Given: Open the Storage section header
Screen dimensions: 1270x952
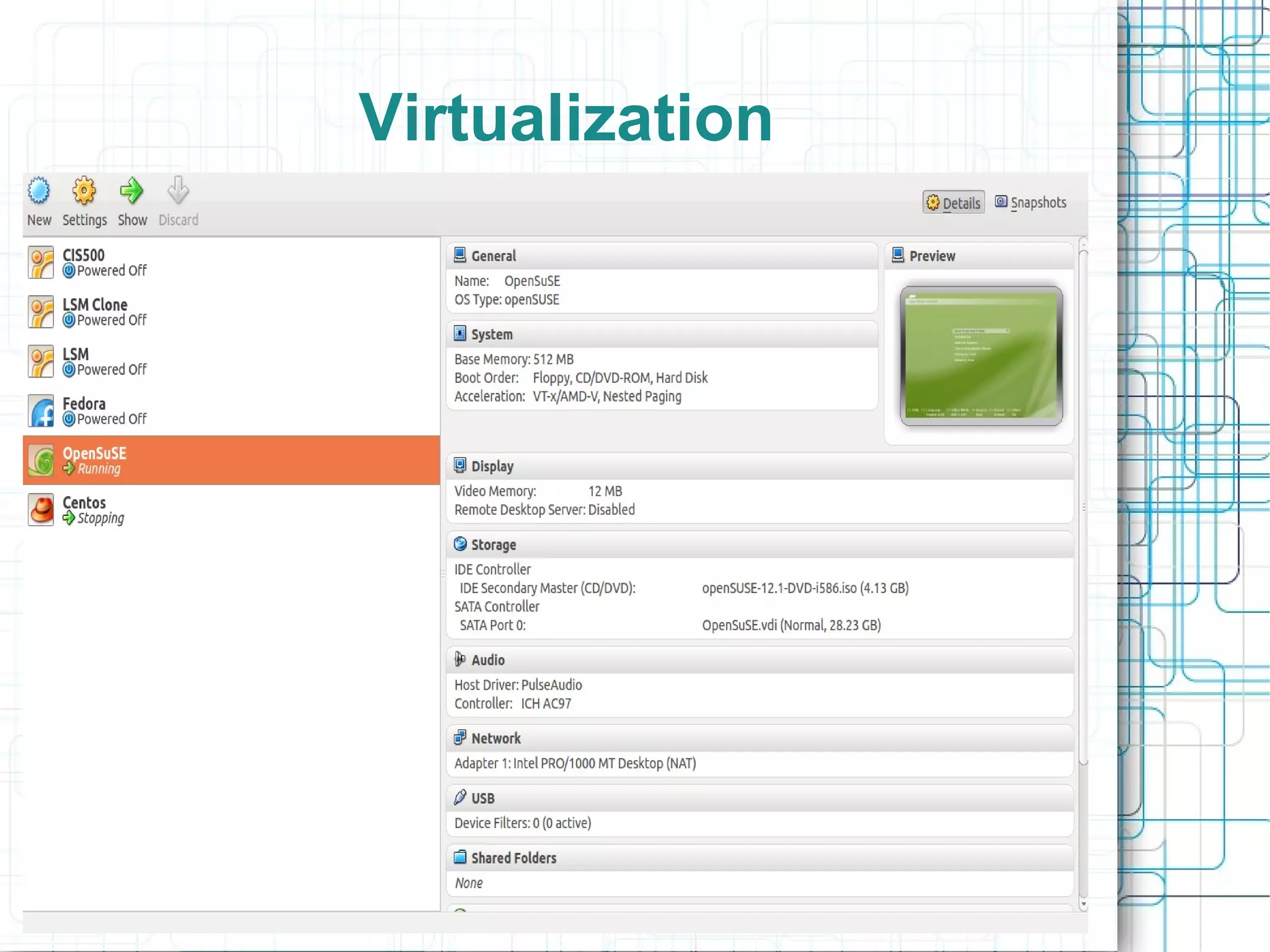Looking at the screenshot, I should click(x=760, y=545).
